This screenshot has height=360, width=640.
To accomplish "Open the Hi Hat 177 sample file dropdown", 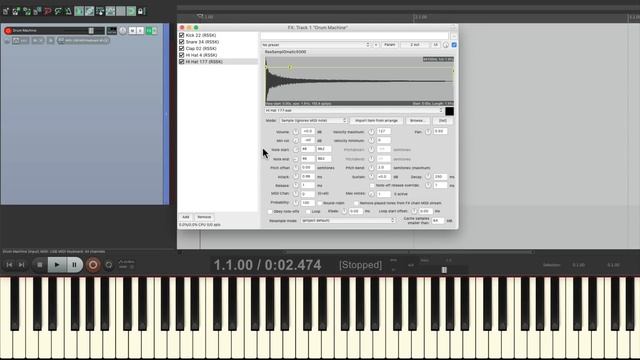I will [354, 111].
